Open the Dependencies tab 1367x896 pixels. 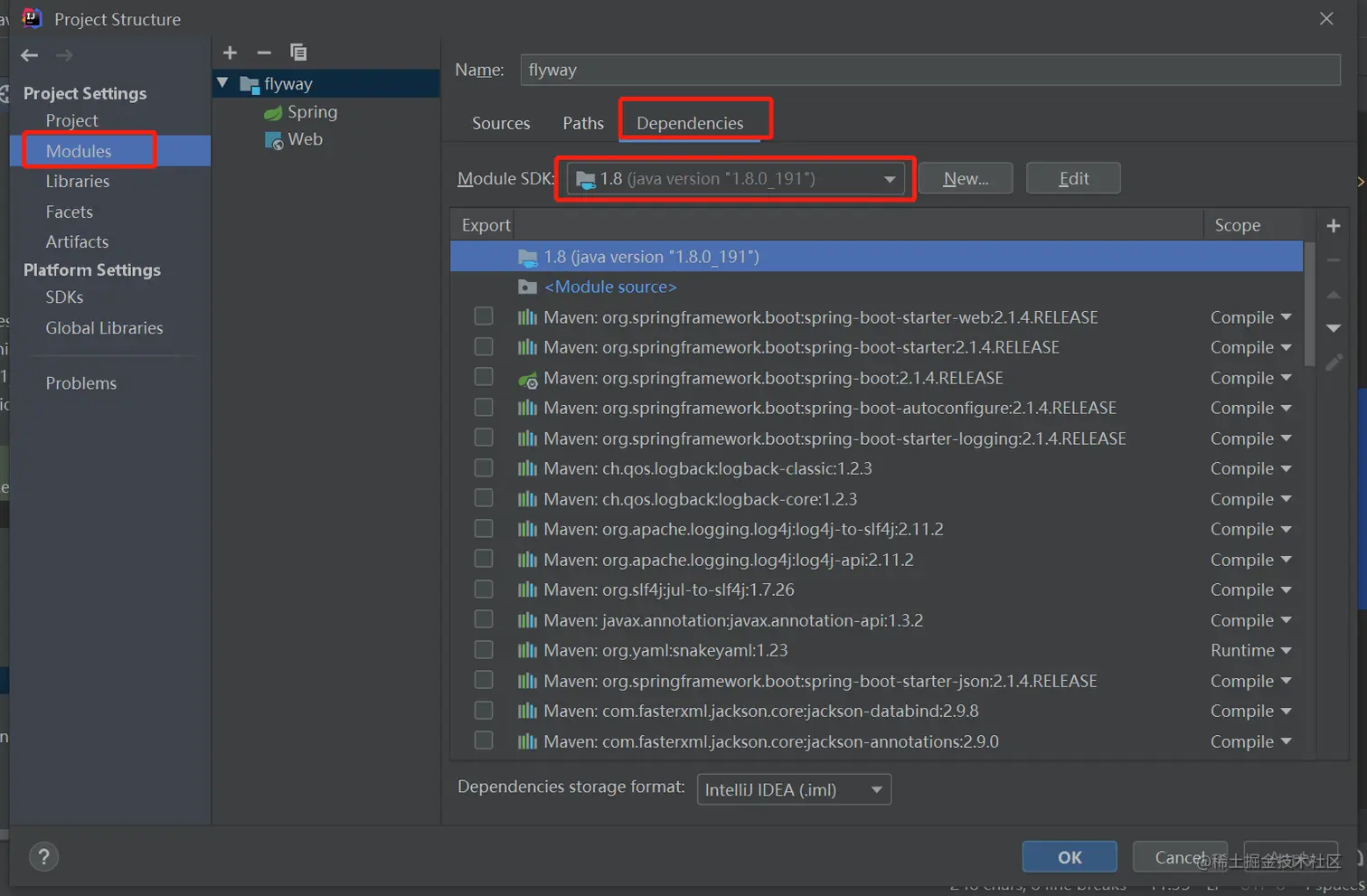(690, 123)
